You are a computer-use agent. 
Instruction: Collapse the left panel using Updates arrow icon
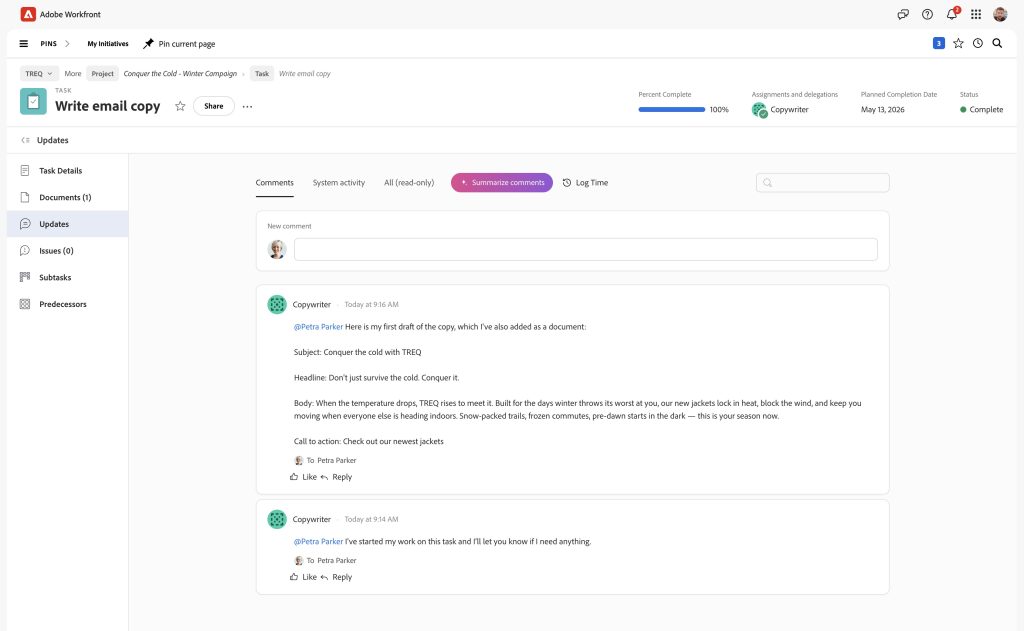coord(25,140)
